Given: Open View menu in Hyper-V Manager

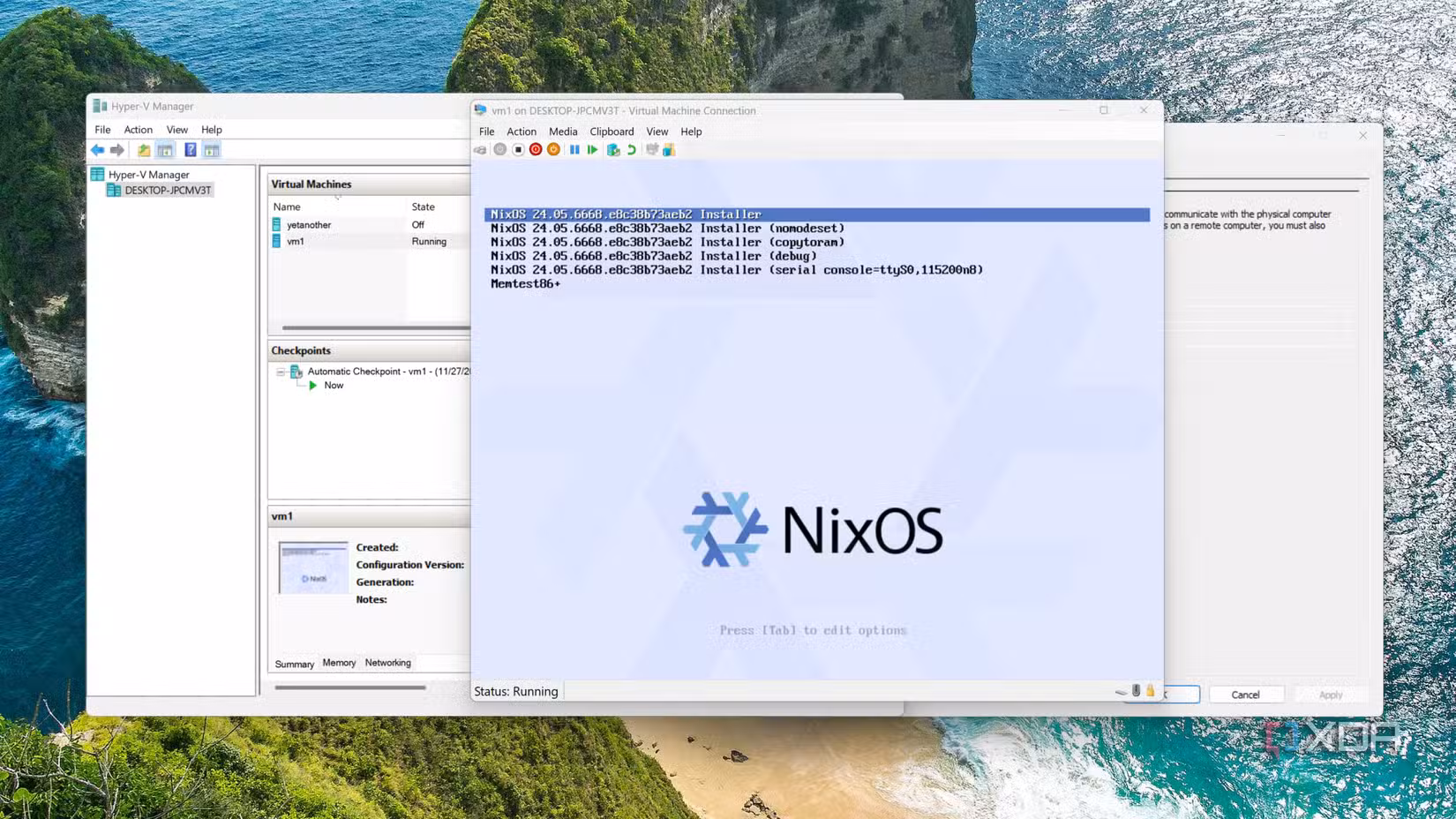Looking at the screenshot, I should coord(176,130).
